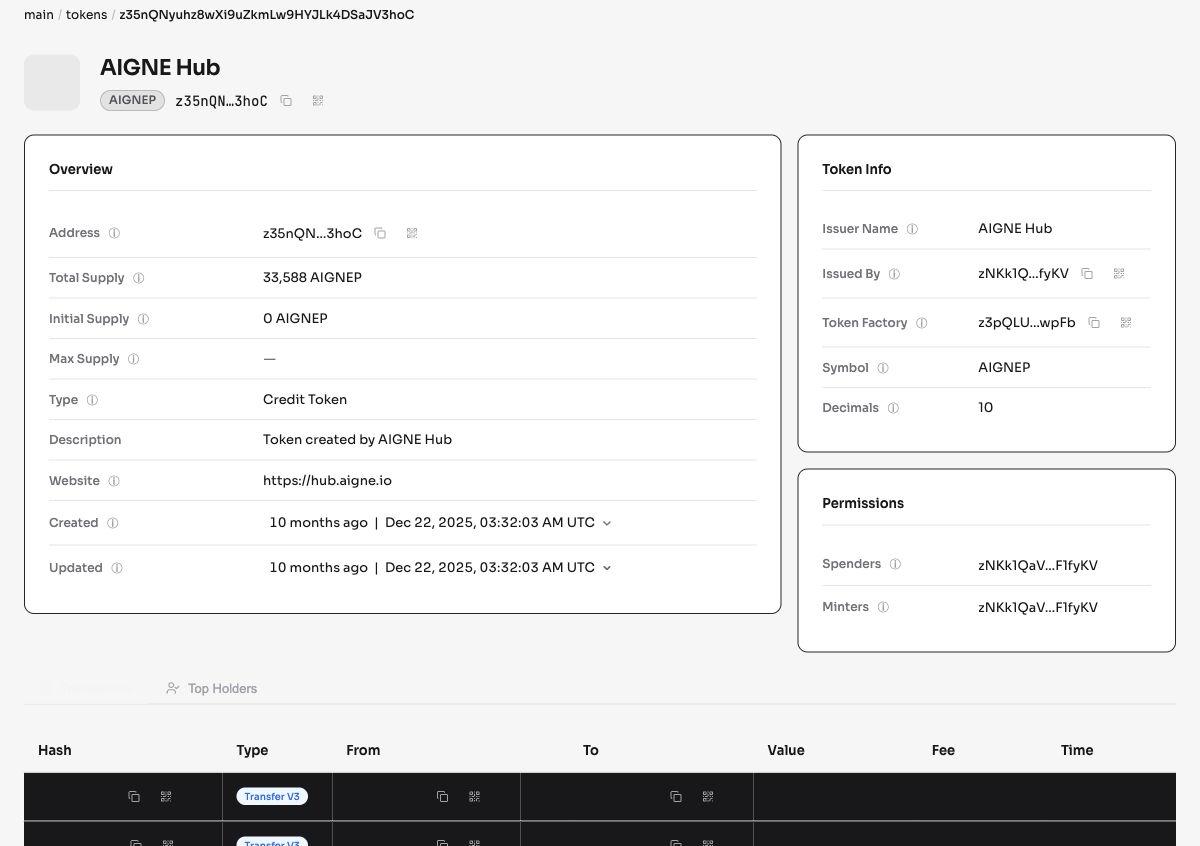The width and height of the screenshot is (1200, 846).
Task: Copy the To address in first transaction row
Action: tap(676, 797)
